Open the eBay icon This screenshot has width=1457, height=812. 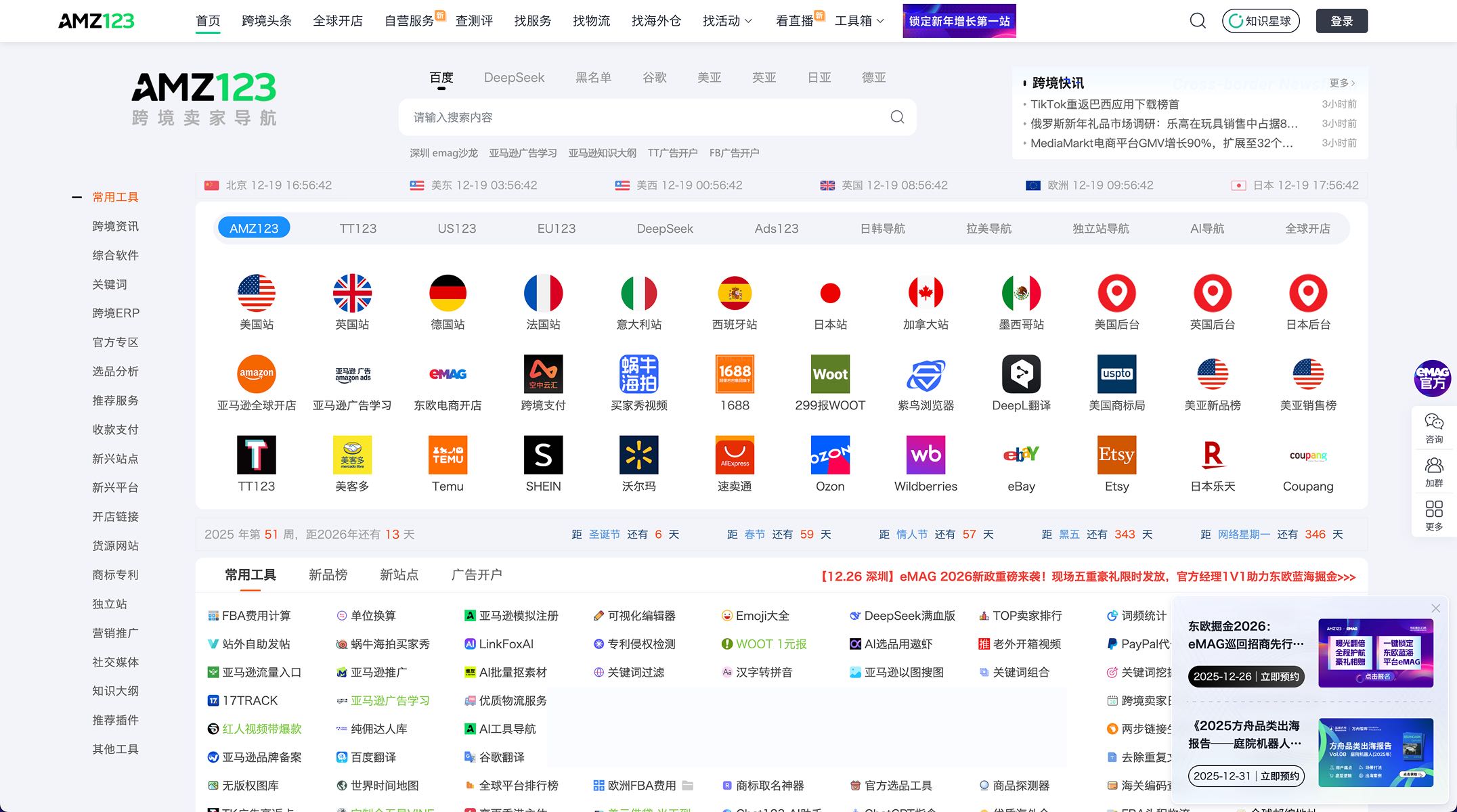click(1021, 455)
